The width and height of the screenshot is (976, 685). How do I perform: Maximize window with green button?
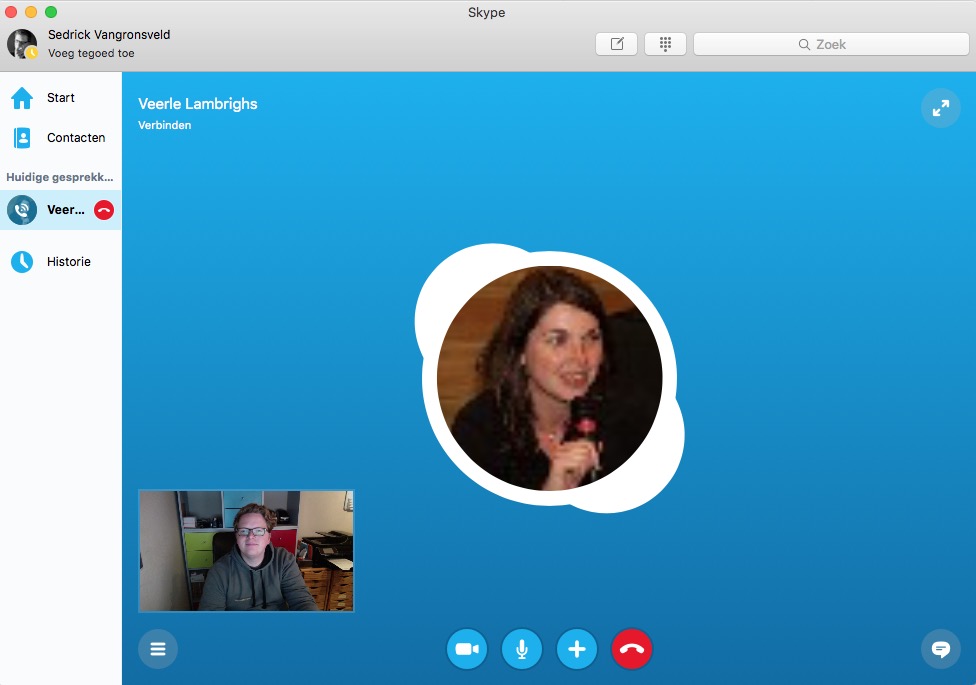point(51,12)
